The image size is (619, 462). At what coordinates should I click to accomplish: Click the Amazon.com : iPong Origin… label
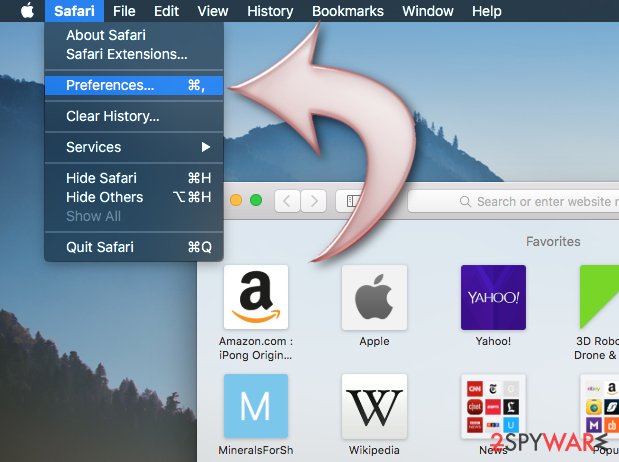(256, 348)
